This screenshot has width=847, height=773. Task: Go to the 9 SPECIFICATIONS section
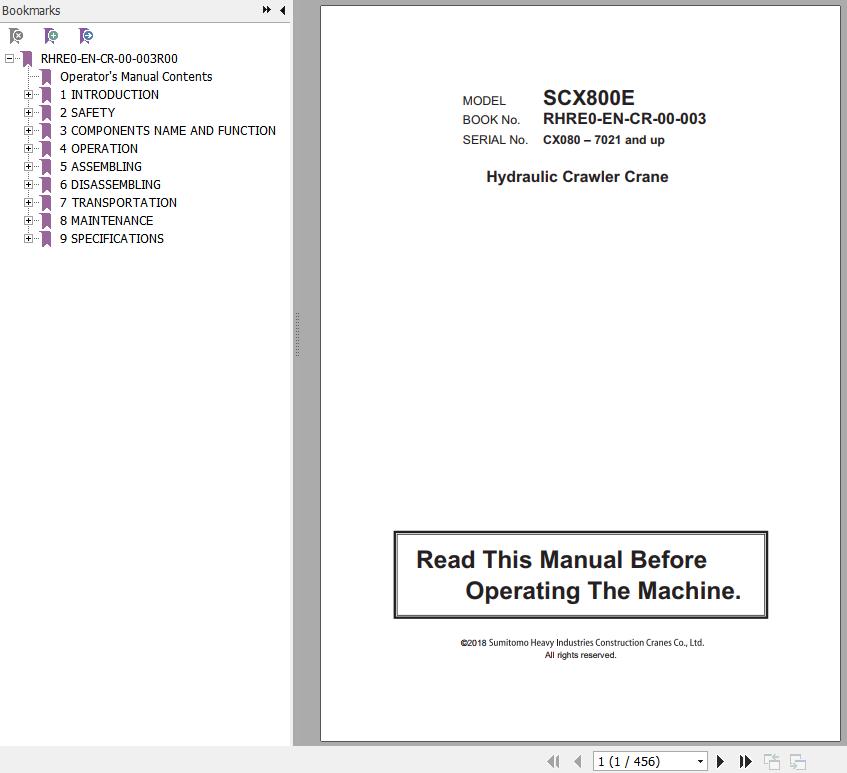point(112,239)
